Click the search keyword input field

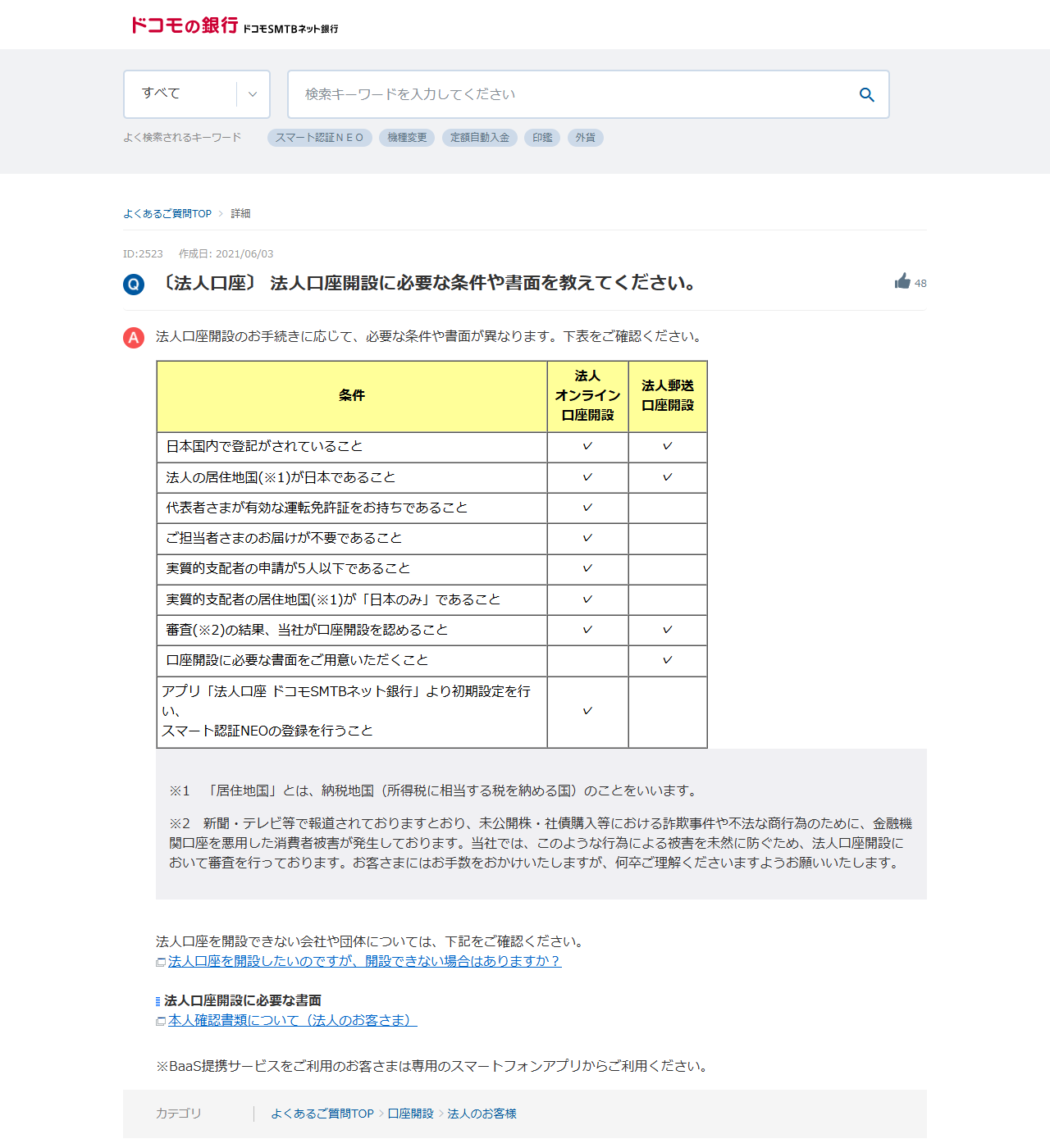588,94
